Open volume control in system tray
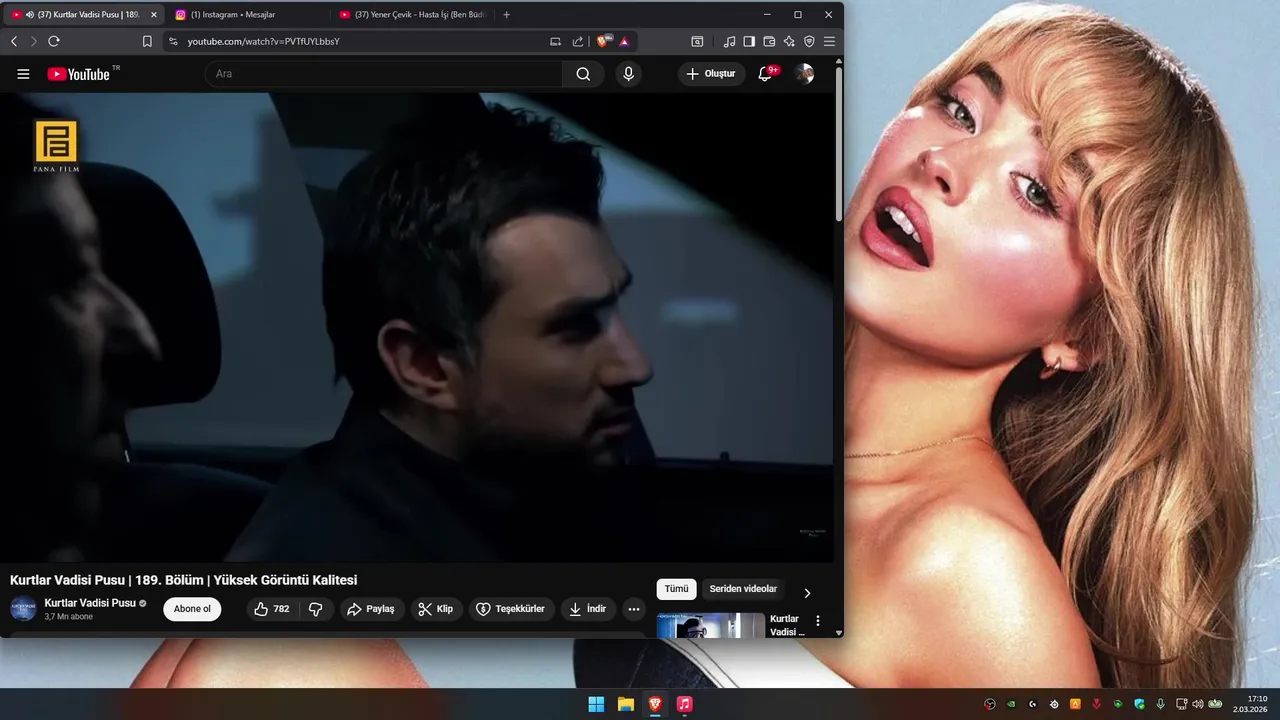Image resolution: width=1280 pixels, height=720 pixels. [1198, 704]
